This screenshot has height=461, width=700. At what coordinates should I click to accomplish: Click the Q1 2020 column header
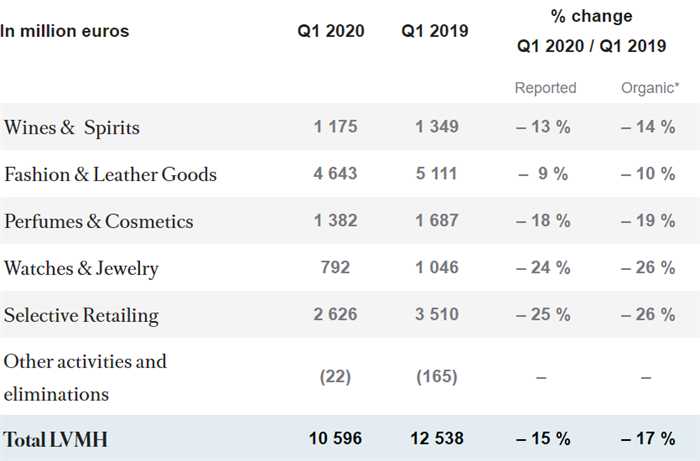[331, 31]
